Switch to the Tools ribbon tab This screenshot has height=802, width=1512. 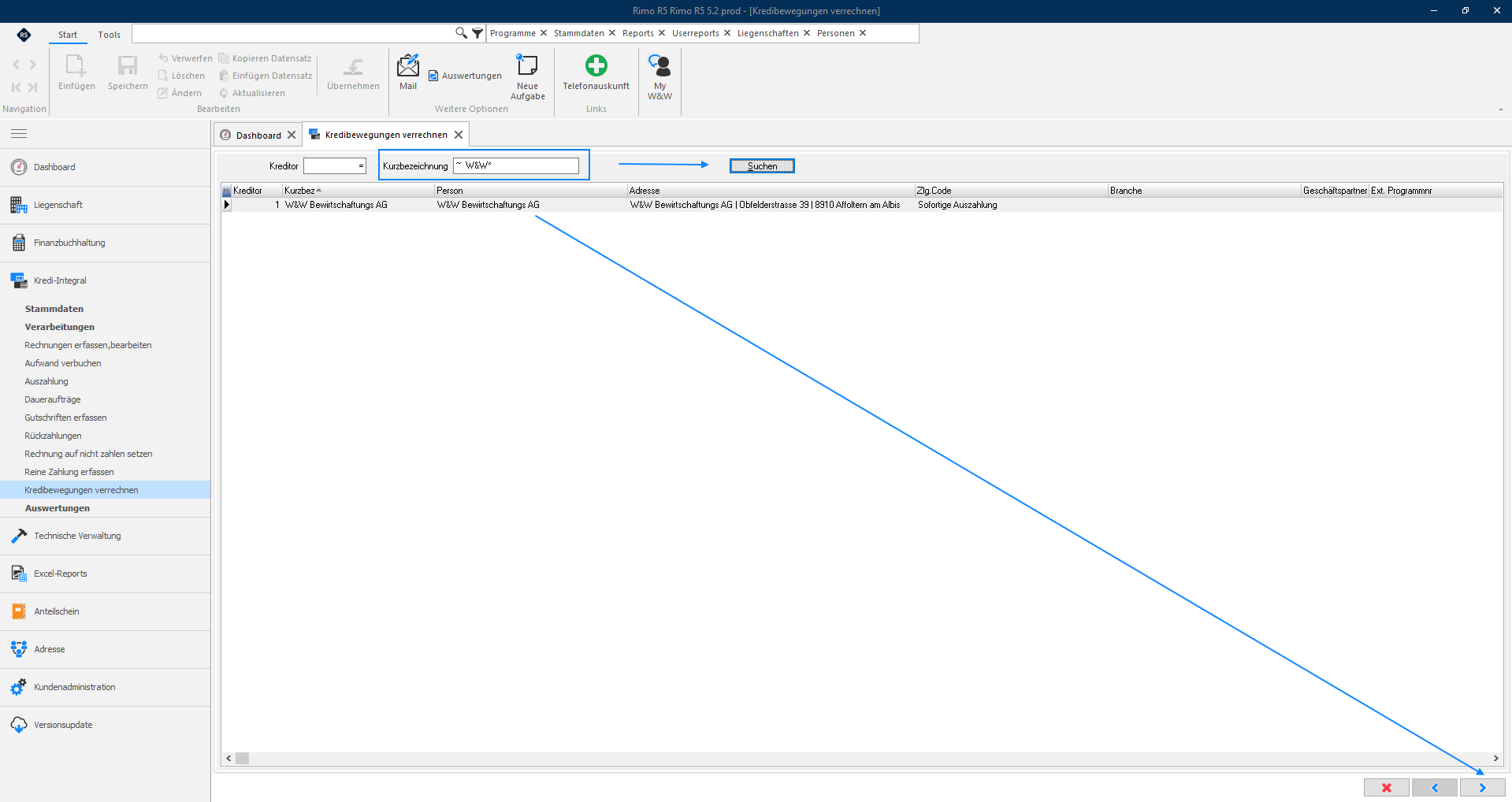click(x=109, y=35)
